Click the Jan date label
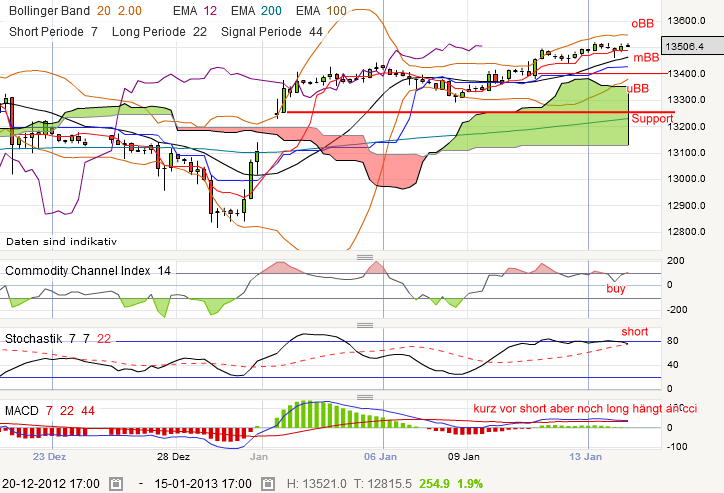 click(x=259, y=457)
